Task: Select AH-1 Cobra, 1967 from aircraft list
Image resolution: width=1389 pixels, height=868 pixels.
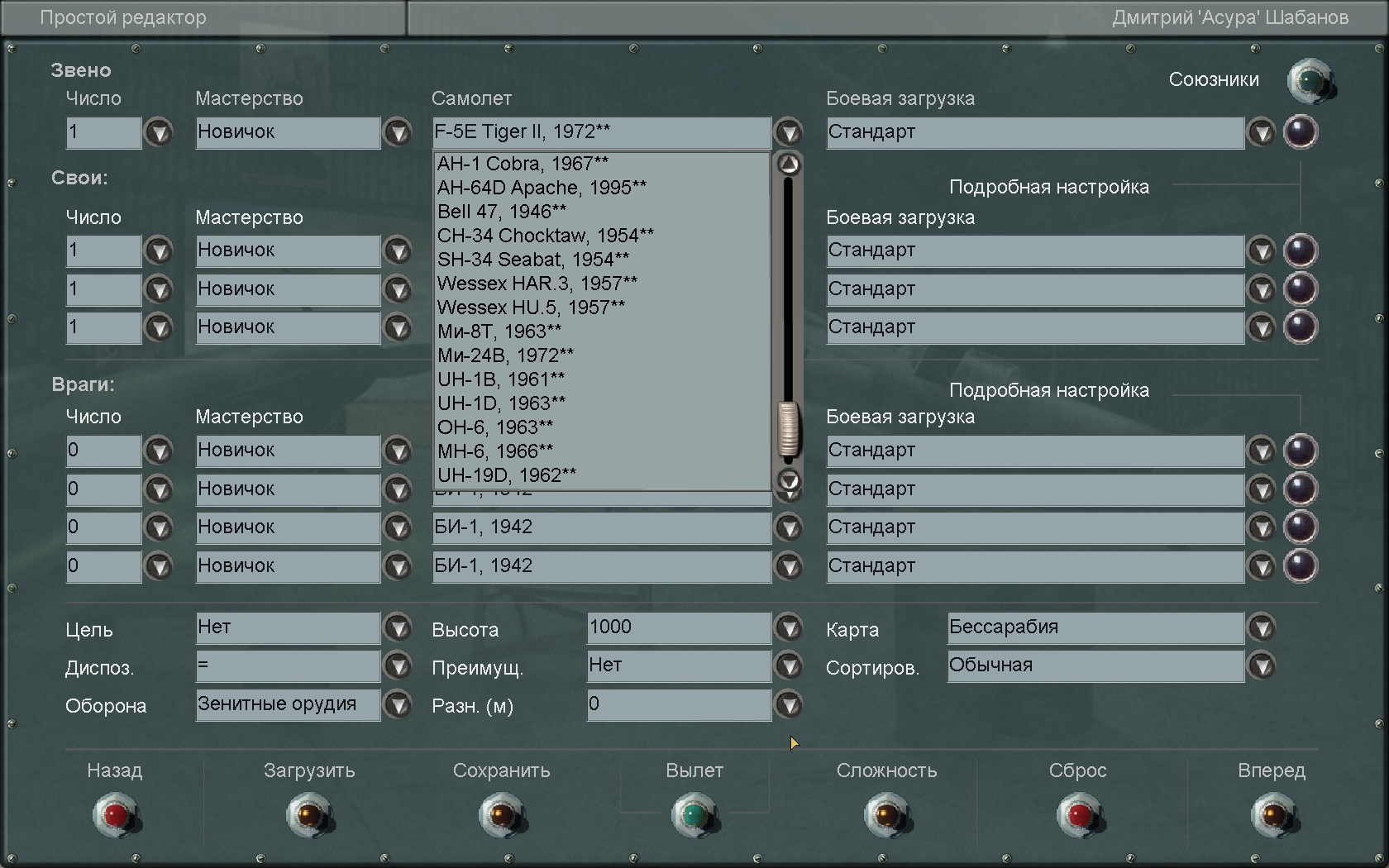Action: coord(602,164)
